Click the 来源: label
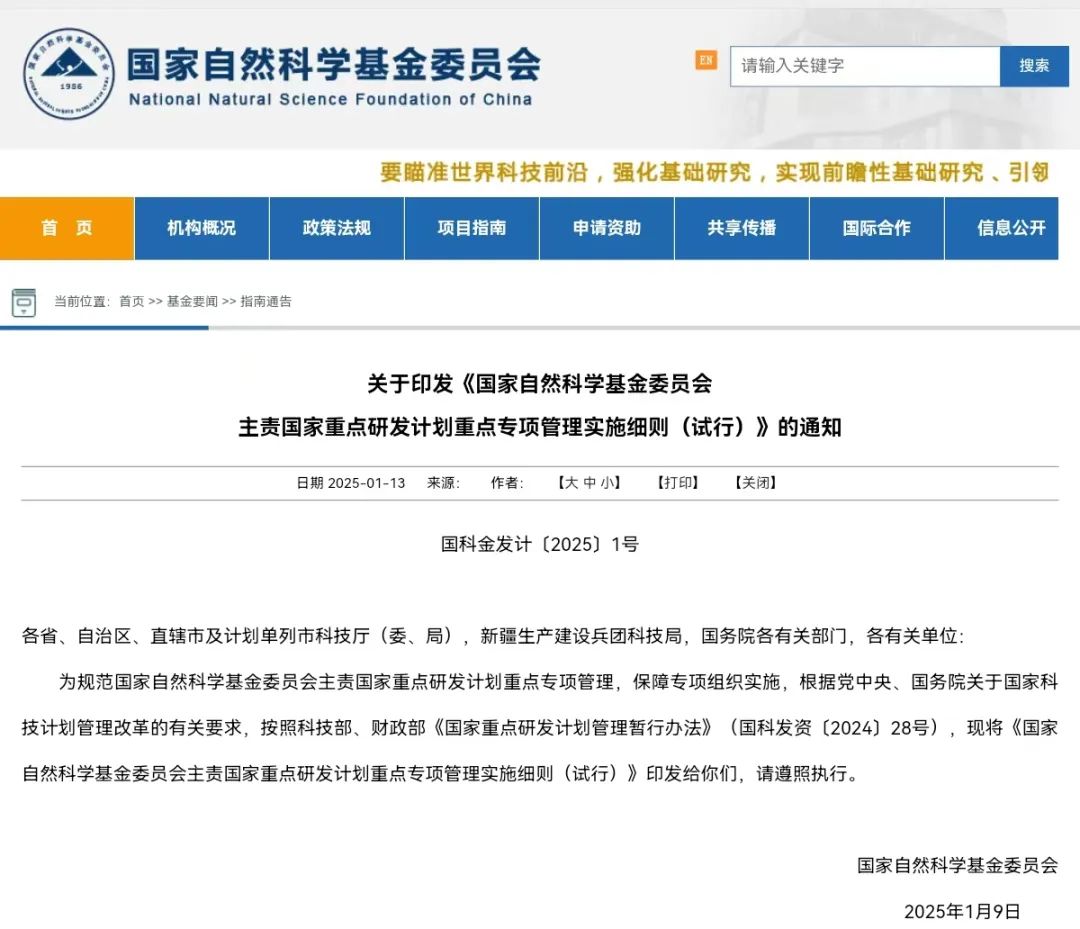1080x929 pixels. click(444, 483)
